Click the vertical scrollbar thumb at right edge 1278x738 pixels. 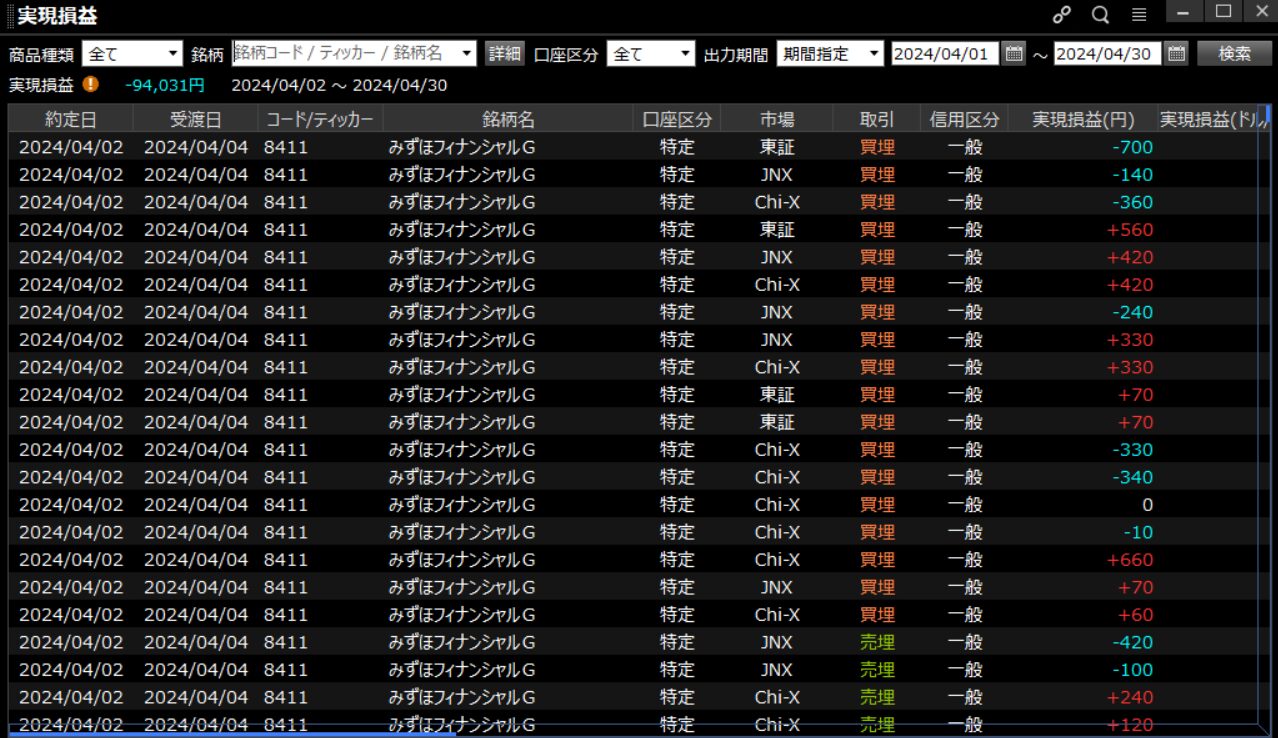coord(1268,112)
